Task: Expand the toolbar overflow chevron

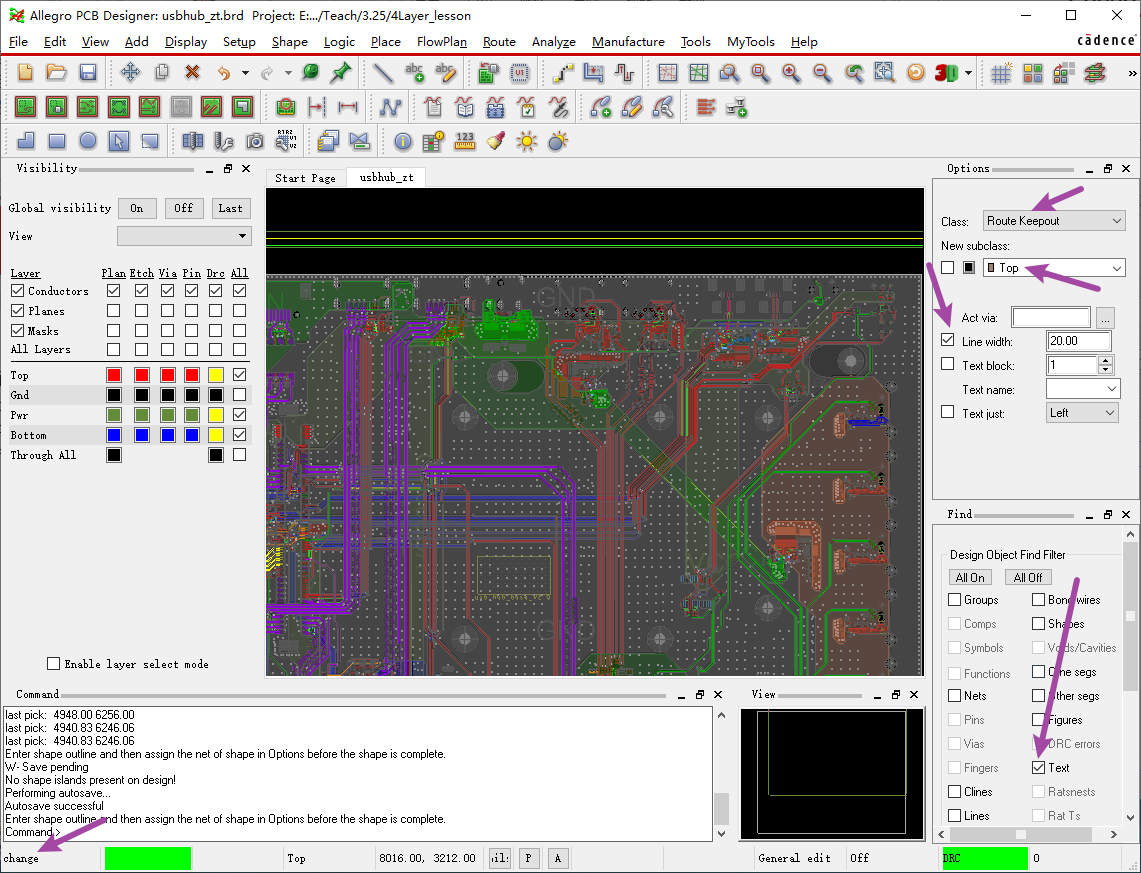Action: (1132, 73)
